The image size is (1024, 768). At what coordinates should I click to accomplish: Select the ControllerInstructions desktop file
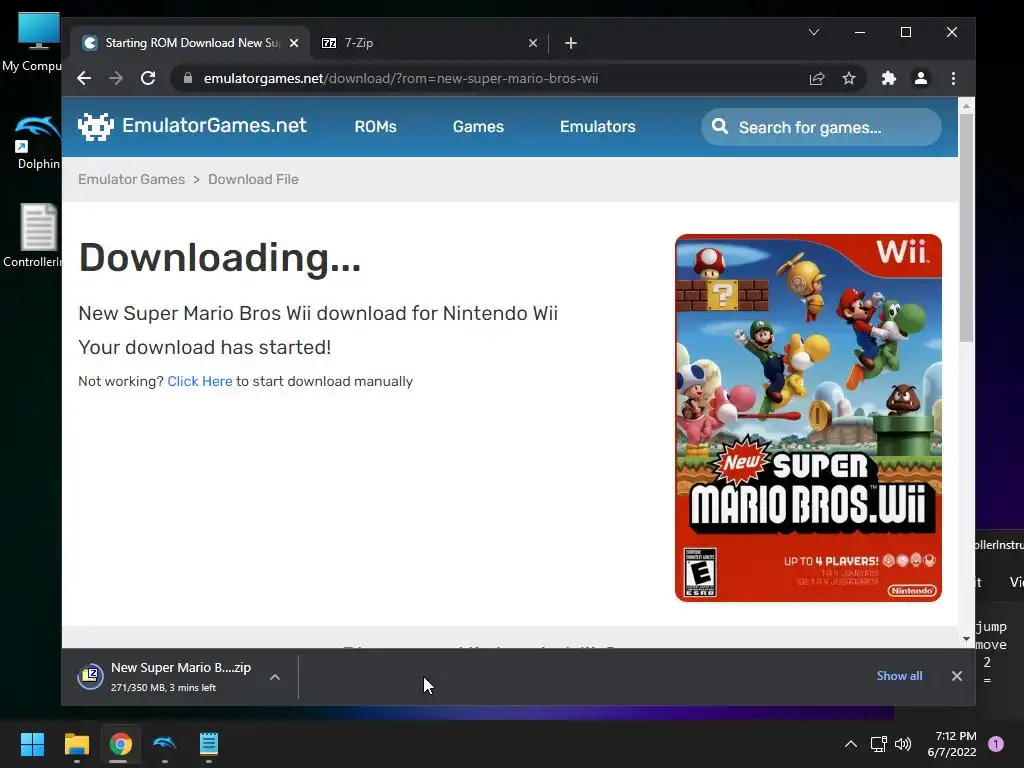click(x=34, y=236)
